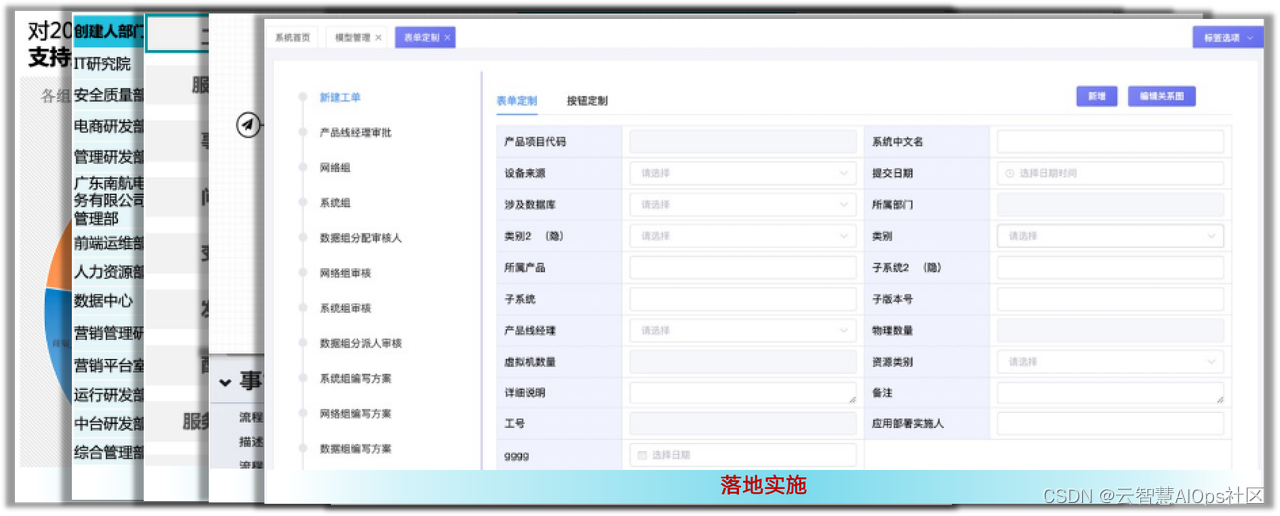Click the 产品项目代码 input field
The image size is (1280, 516).
743,141
